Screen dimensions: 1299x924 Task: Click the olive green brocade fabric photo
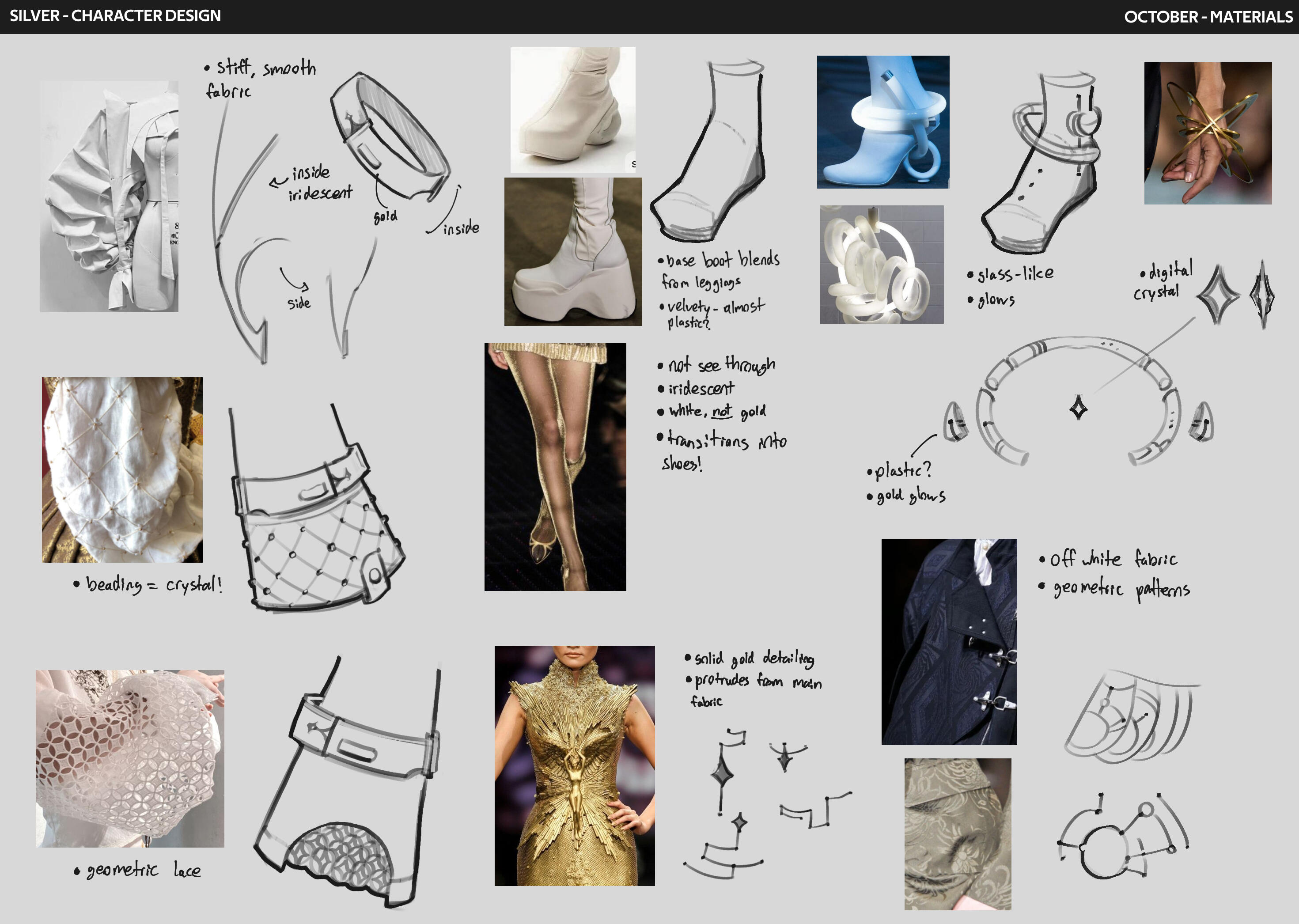point(958,834)
